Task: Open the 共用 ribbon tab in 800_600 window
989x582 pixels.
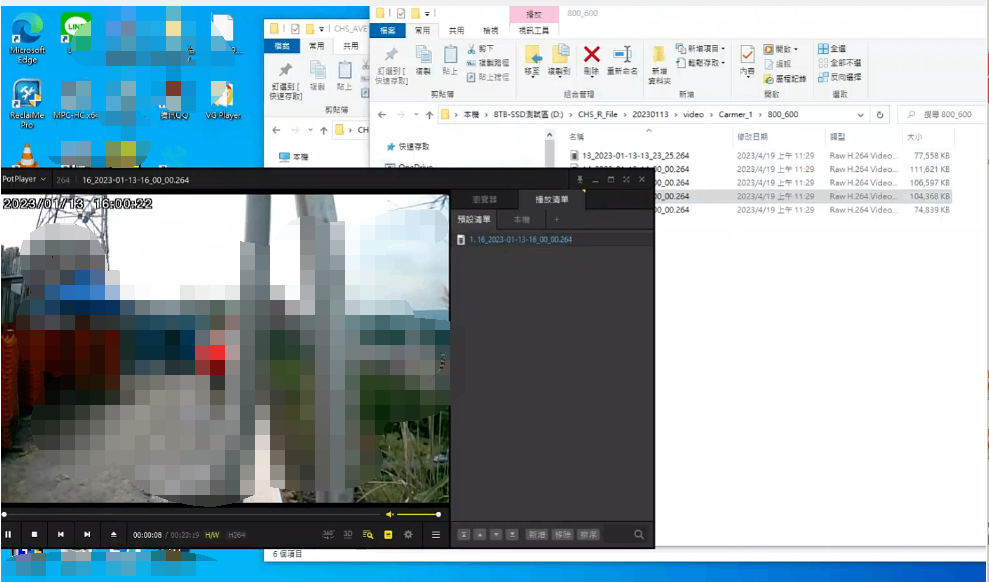Action: pyautogui.click(x=456, y=30)
